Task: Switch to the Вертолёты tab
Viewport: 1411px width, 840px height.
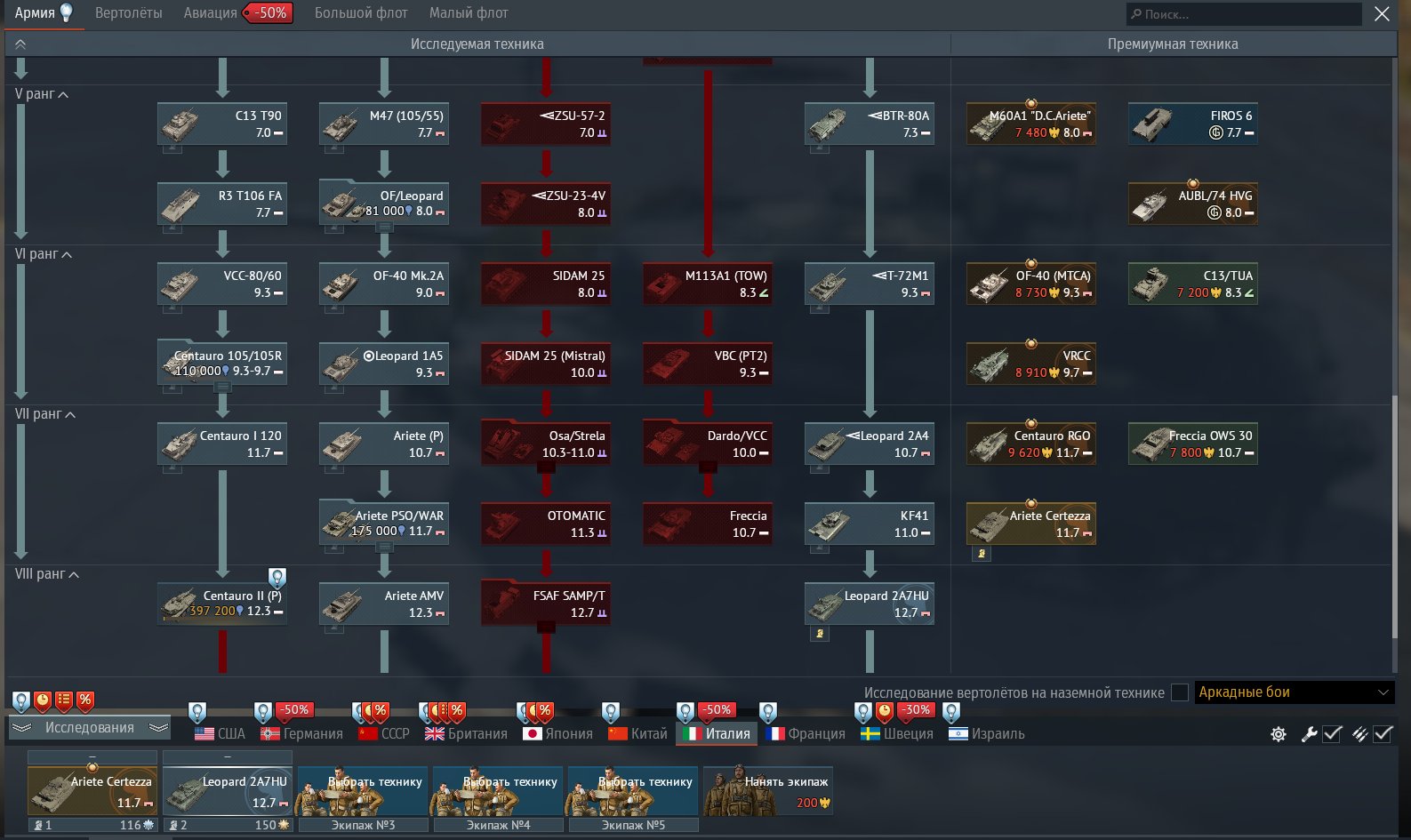Action: click(129, 13)
